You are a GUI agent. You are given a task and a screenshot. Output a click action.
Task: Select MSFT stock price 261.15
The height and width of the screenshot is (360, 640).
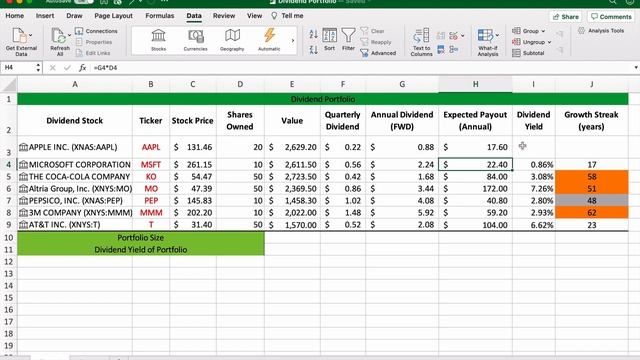[x=193, y=164]
